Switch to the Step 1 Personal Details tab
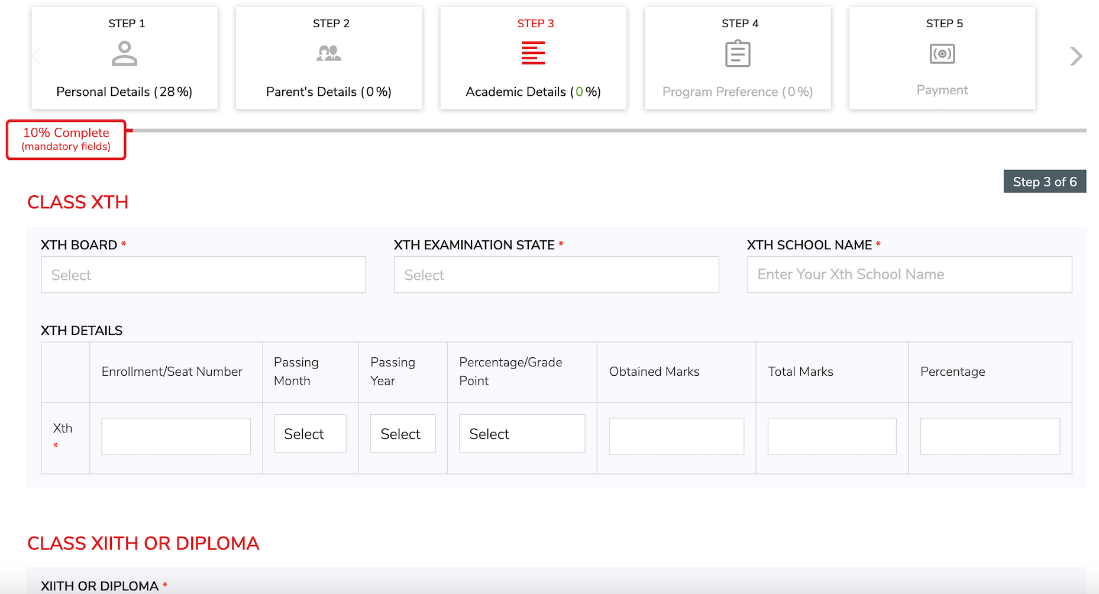 click(125, 58)
